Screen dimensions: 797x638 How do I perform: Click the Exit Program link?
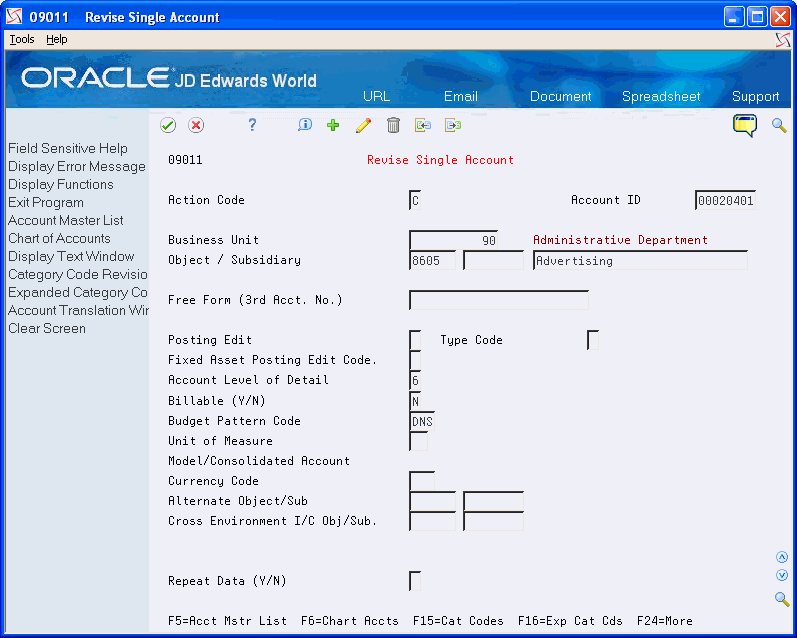click(46, 202)
